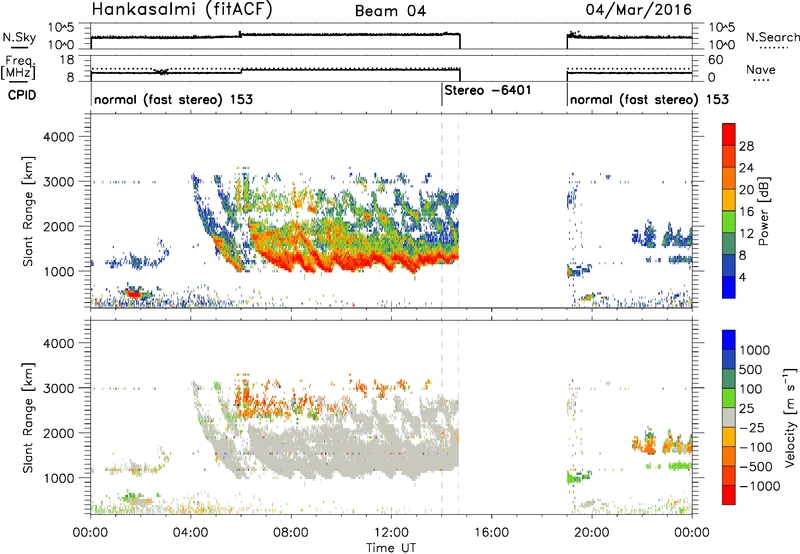Click the blue bottom of the Power color bar

click(729, 287)
